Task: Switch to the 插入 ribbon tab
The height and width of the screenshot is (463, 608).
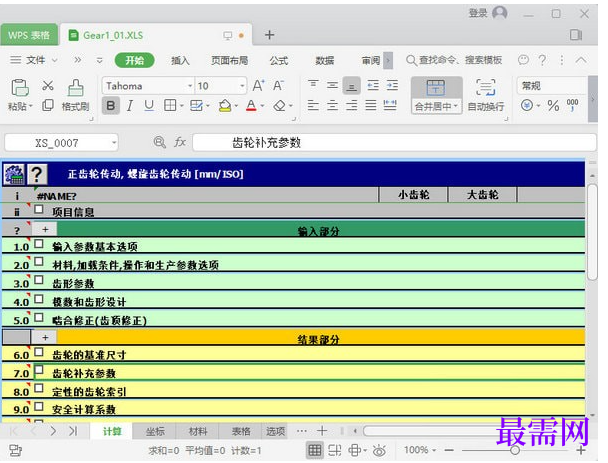Action: click(180, 60)
